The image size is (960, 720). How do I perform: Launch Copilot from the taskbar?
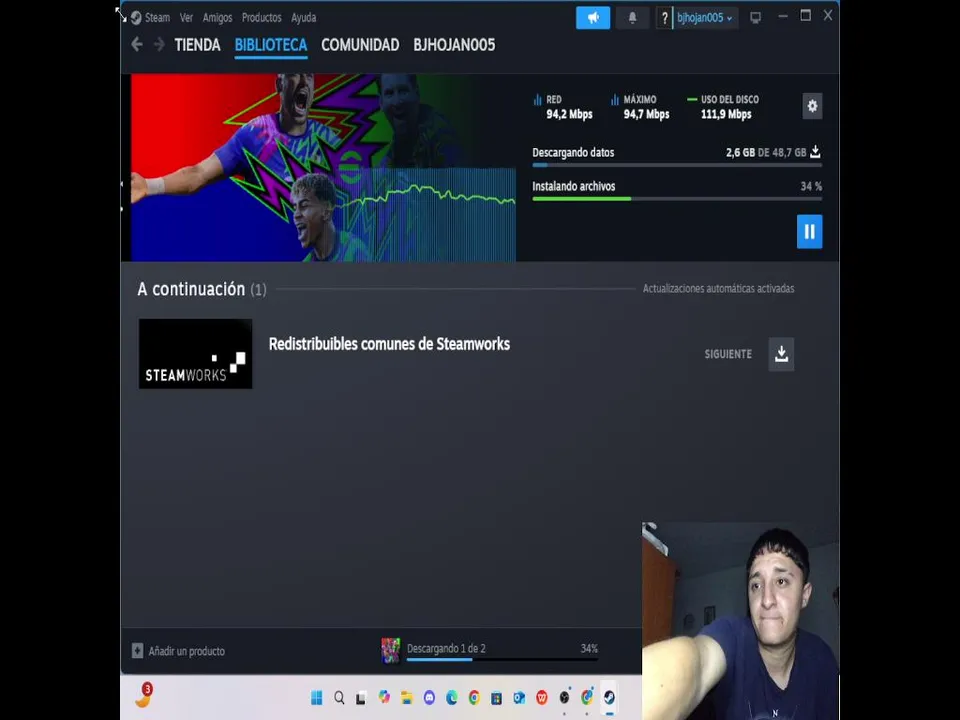click(x=384, y=697)
